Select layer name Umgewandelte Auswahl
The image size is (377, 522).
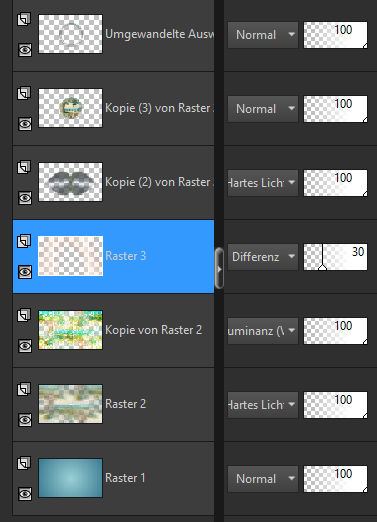[159, 34]
